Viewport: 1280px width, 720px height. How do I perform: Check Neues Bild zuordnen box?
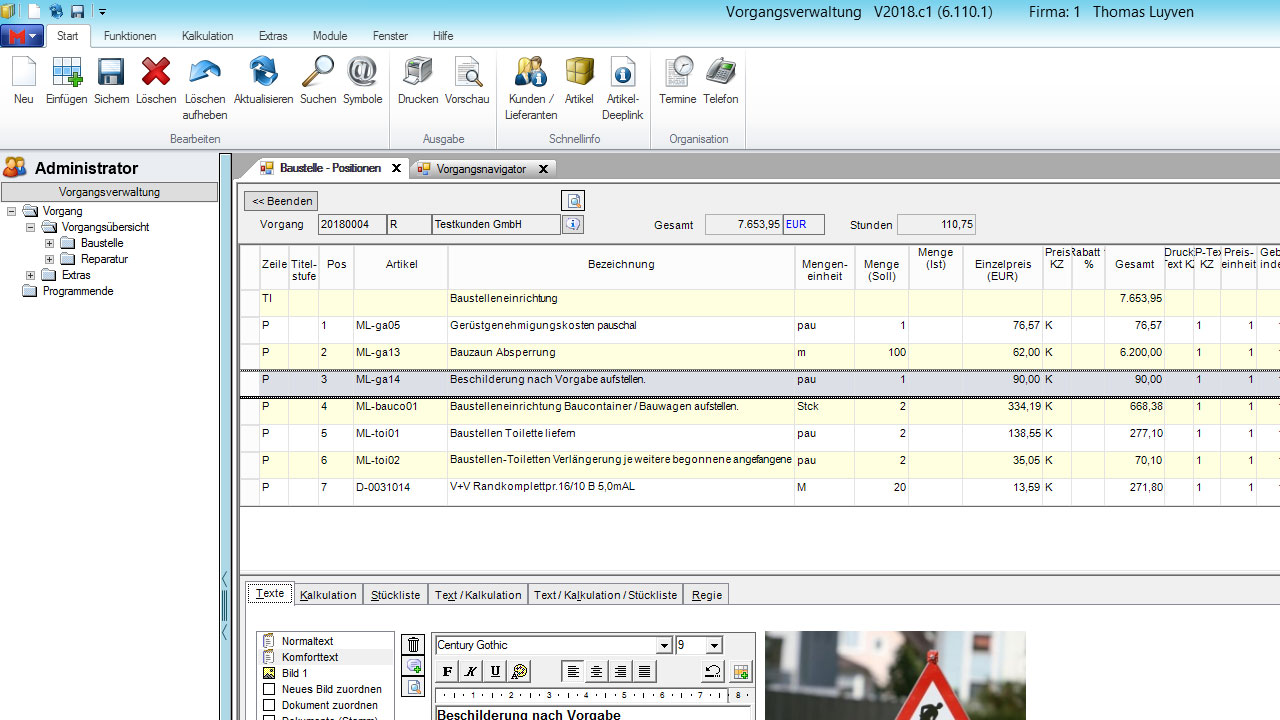coord(269,689)
